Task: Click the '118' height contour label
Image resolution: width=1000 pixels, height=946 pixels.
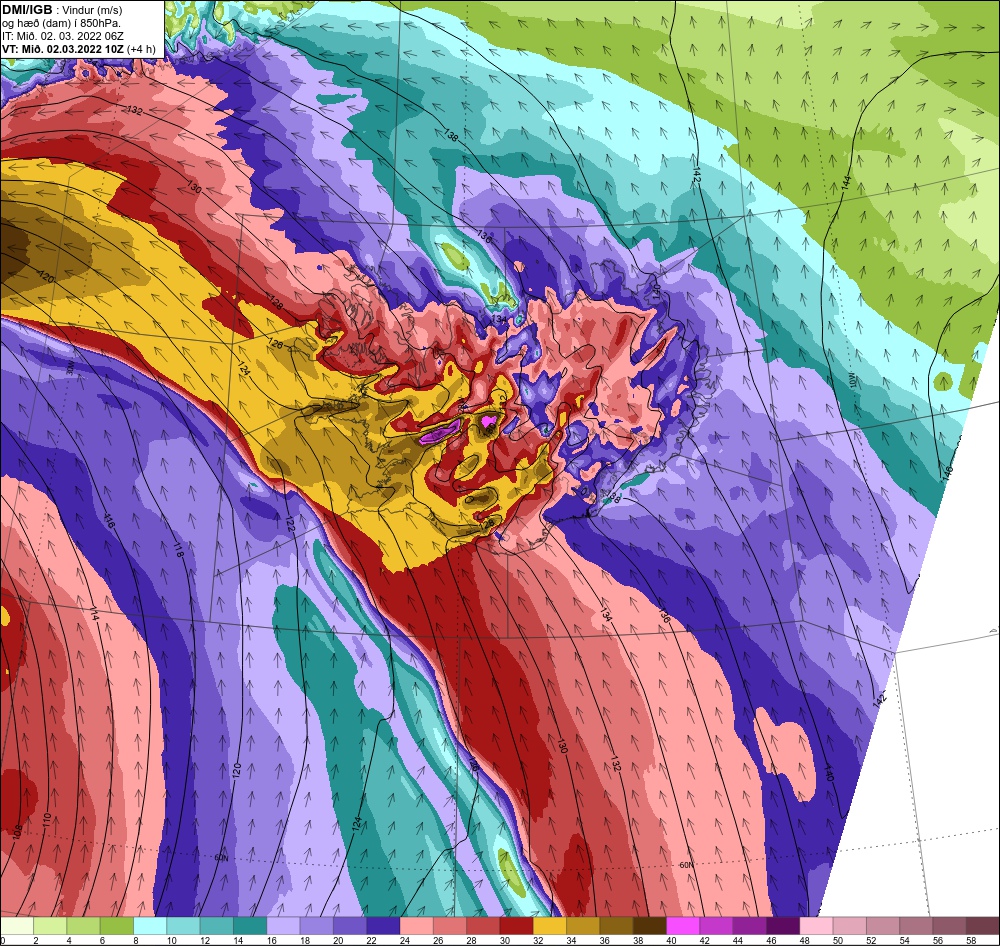Action: (x=178, y=551)
